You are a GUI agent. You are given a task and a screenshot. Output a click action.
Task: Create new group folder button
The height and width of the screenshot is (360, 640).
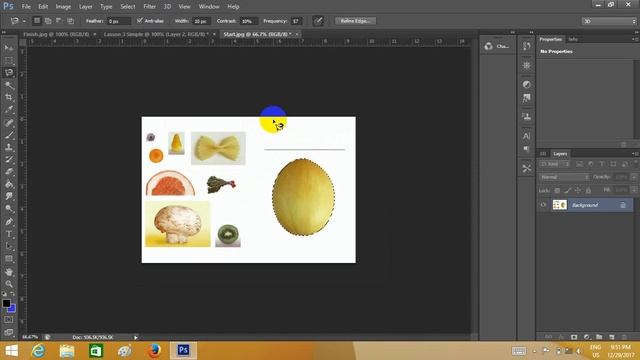click(599, 337)
